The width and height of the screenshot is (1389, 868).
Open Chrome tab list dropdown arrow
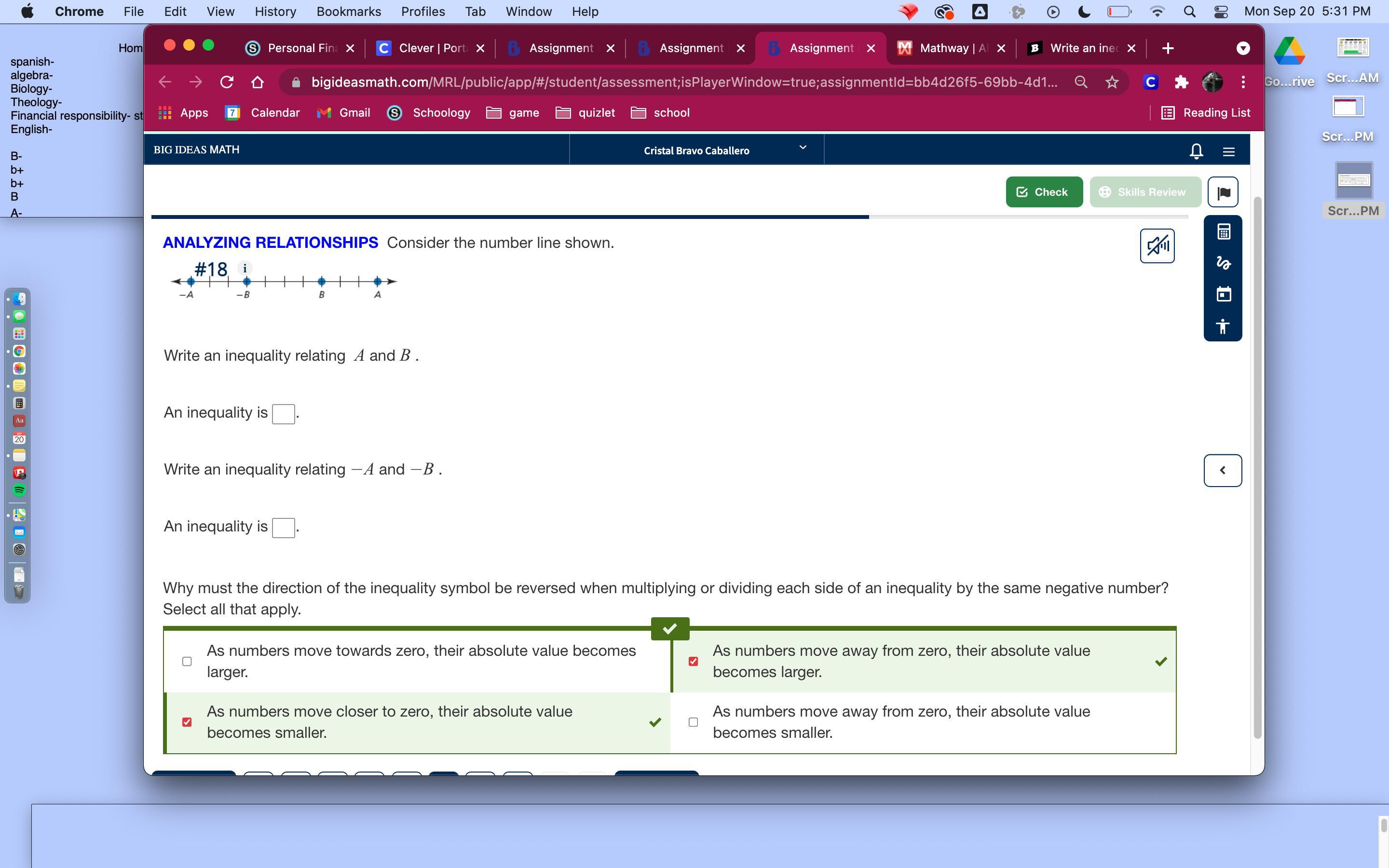click(1243, 49)
